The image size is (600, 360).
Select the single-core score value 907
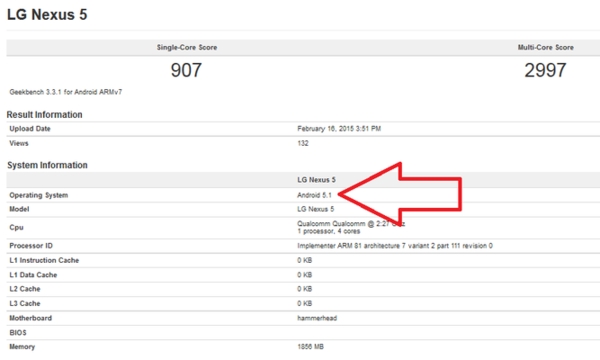click(x=186, y=70)
